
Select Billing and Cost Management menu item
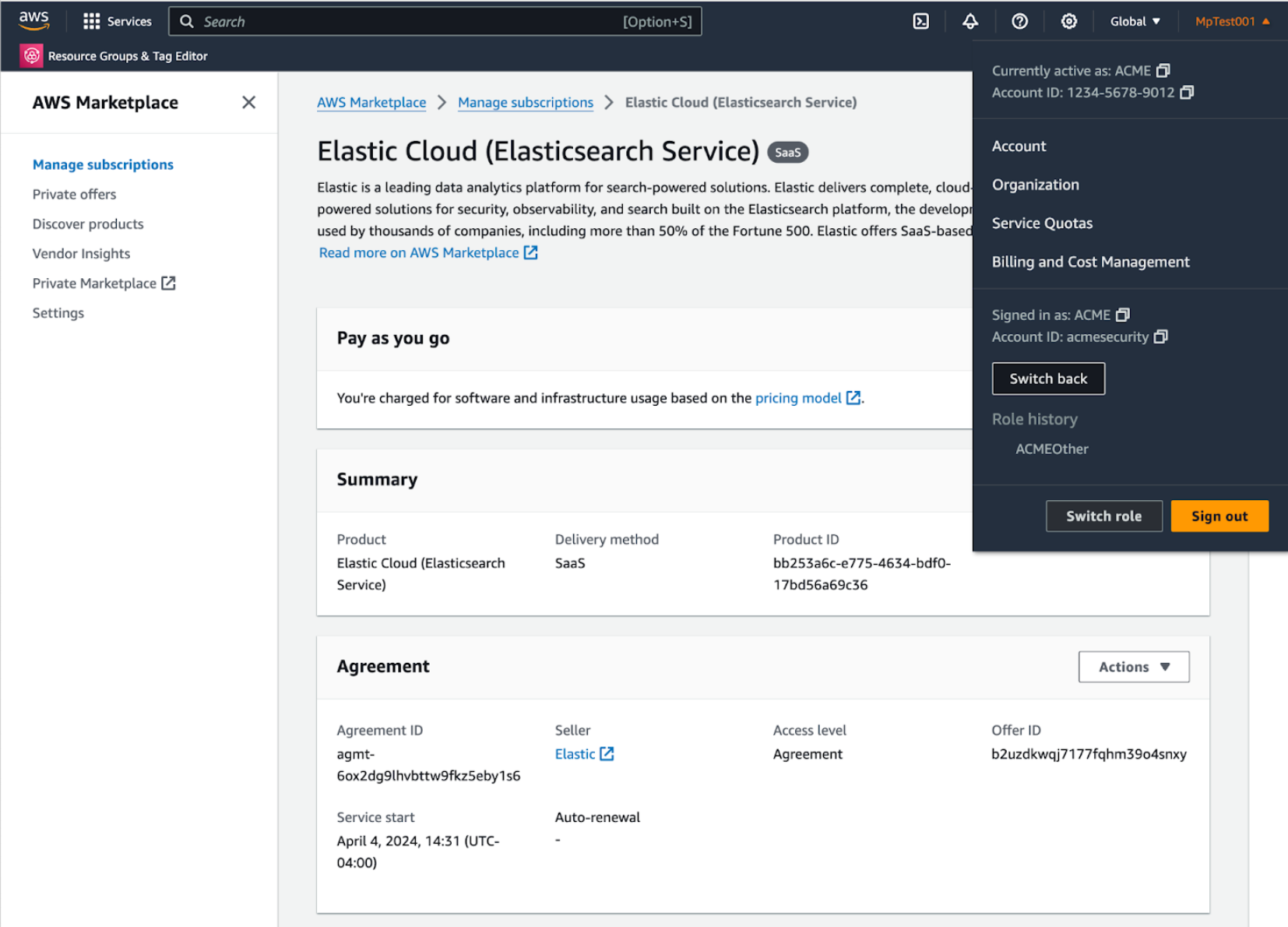[1090, 262]
